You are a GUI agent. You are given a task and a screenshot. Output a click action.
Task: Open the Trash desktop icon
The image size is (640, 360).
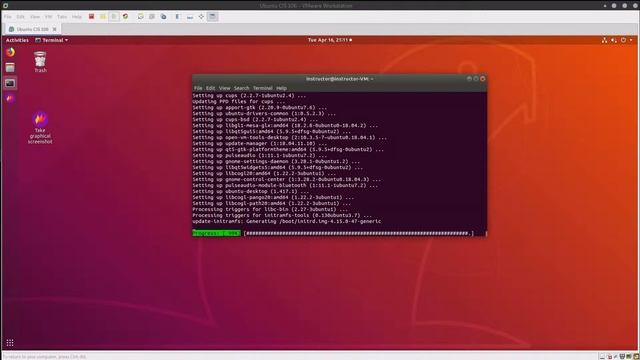pos(40,62)
